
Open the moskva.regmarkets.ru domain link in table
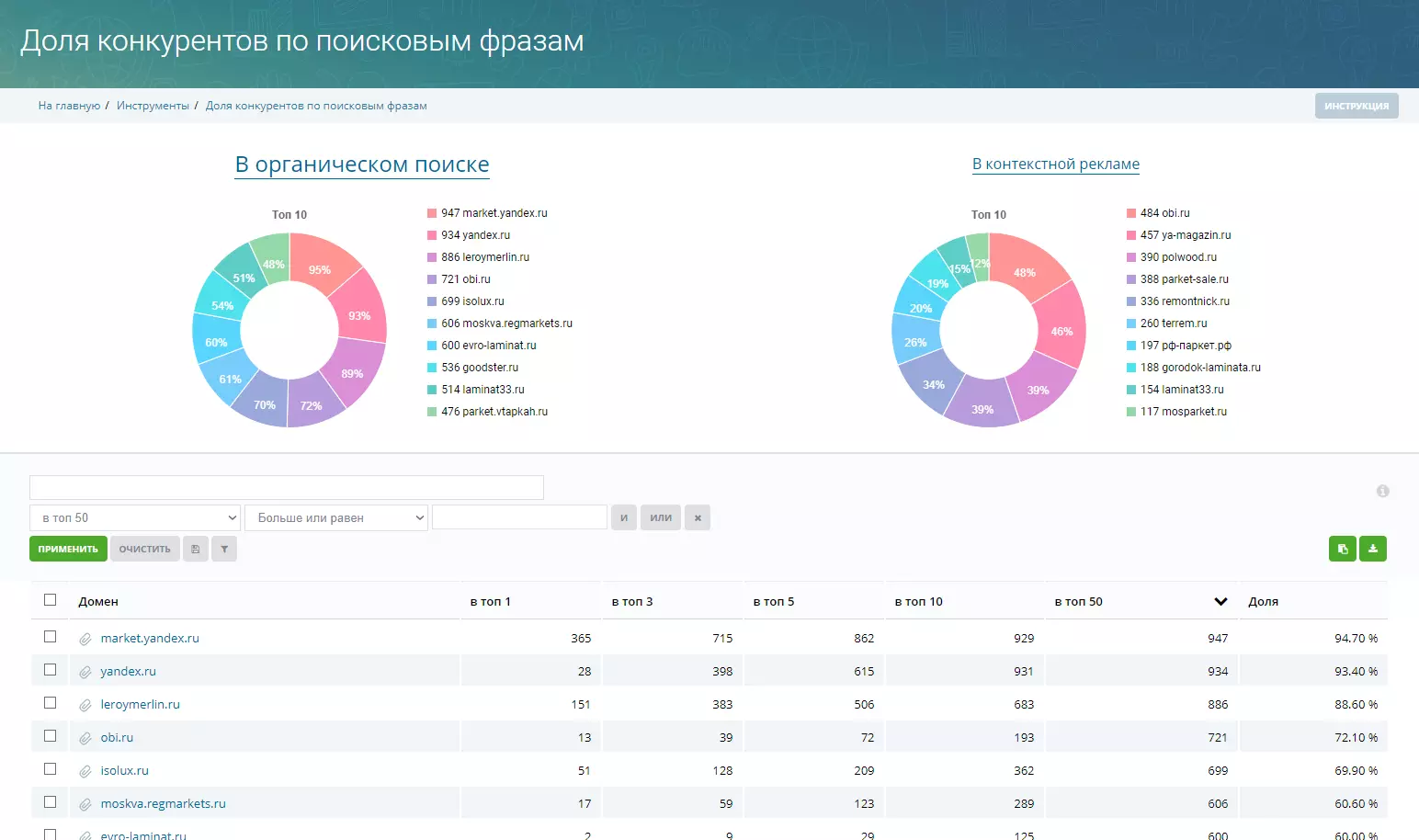click(x=163, y=804)
